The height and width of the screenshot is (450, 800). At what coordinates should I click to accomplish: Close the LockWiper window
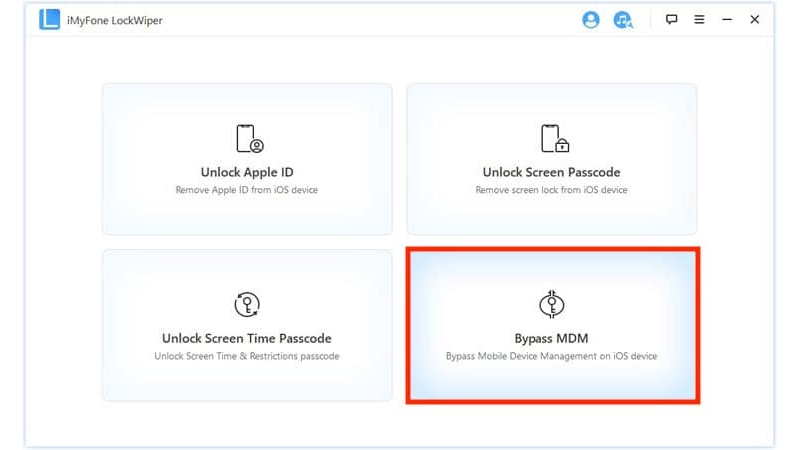coord(755,19)
